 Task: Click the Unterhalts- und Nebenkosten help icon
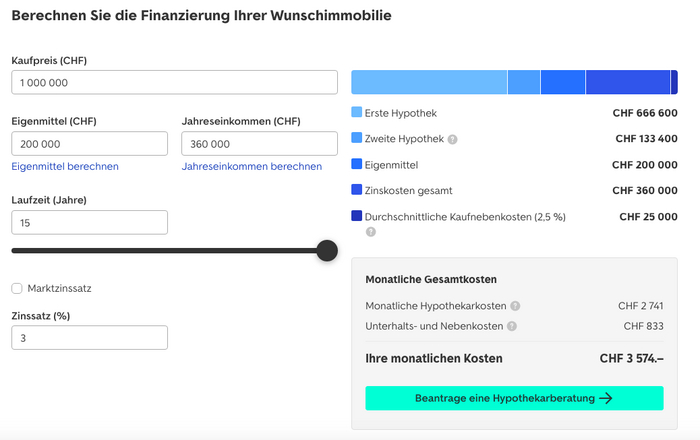click(512, 326)
